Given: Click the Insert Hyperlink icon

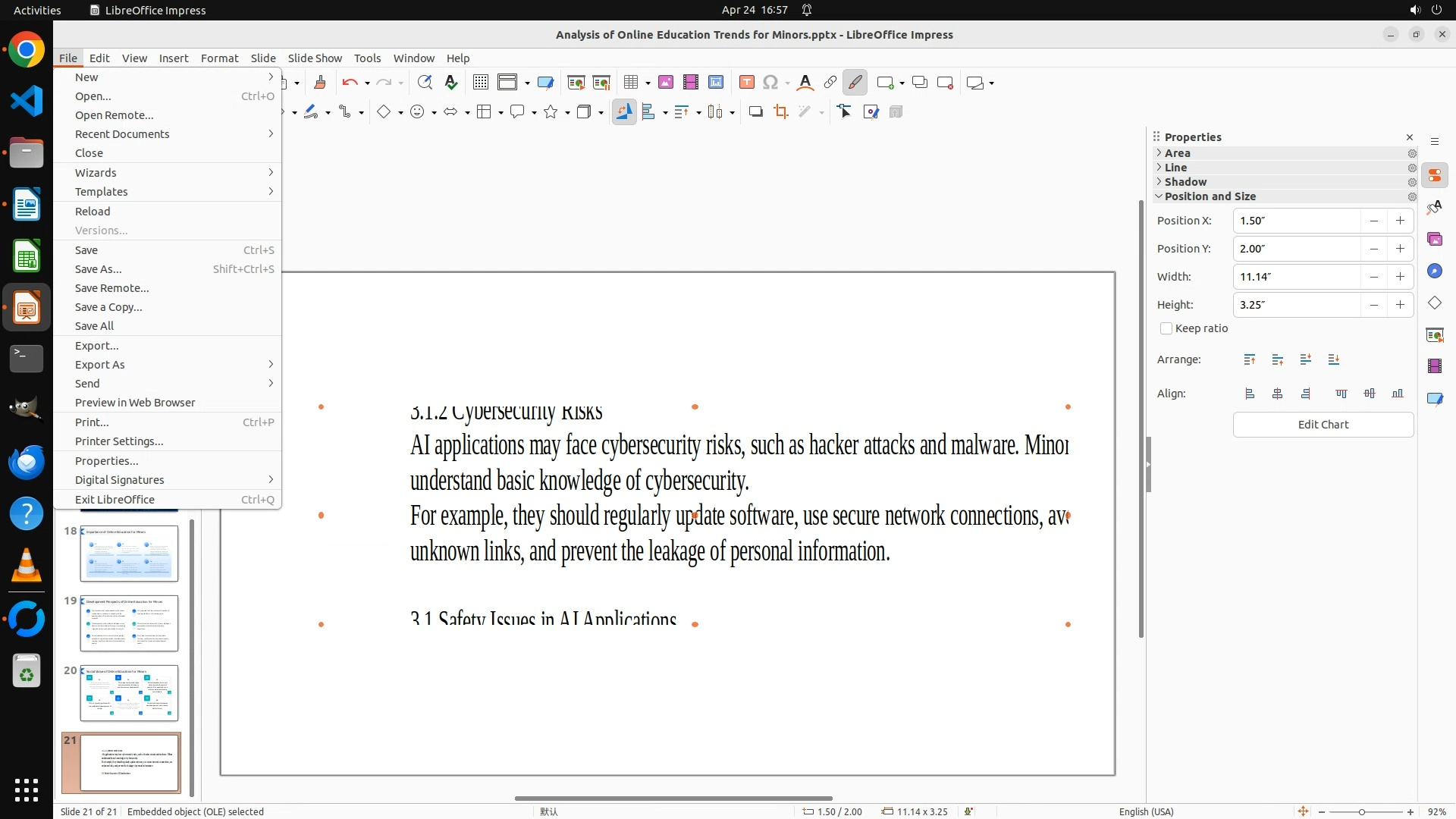Looking at the screenshot, I should (830, 83).
